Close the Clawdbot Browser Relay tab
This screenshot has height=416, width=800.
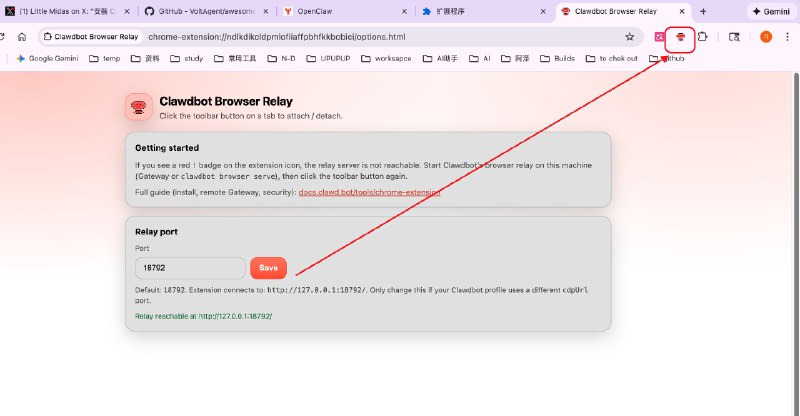click(x=682, y=11)
